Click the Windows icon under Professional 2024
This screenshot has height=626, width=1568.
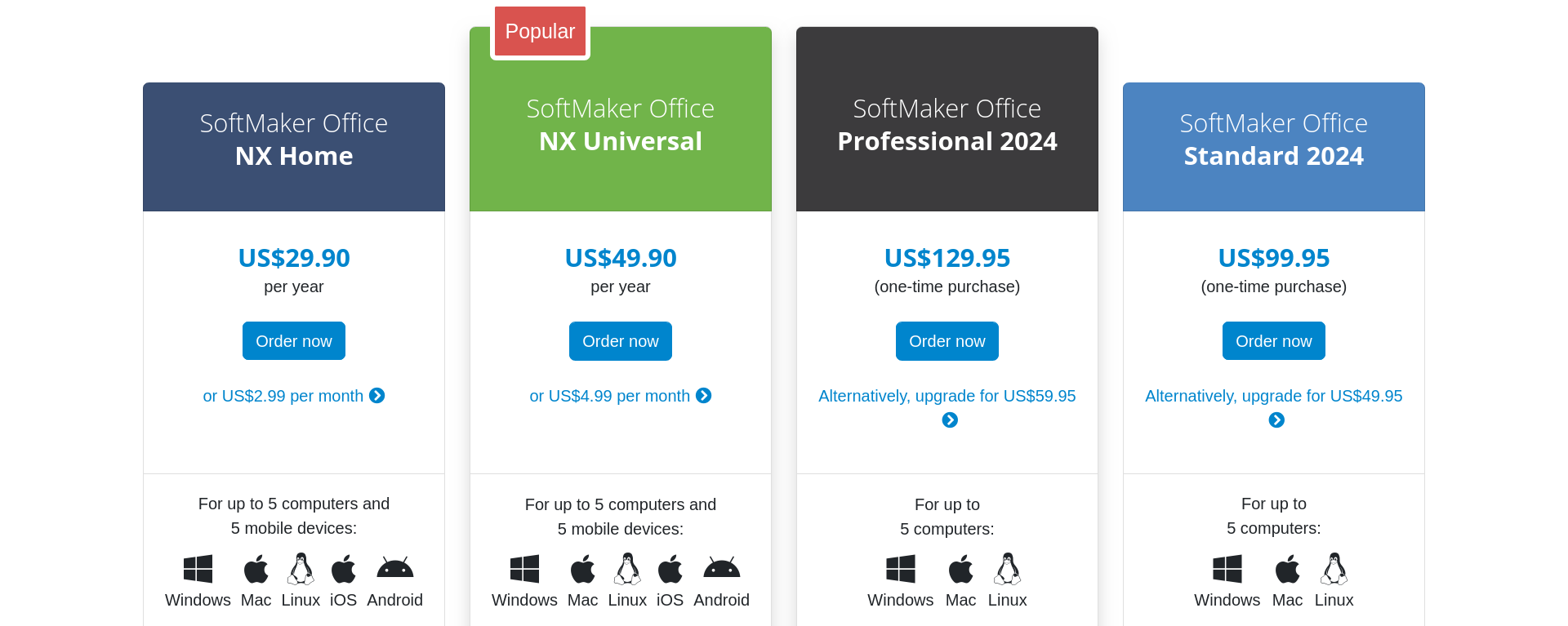(901, 569)
